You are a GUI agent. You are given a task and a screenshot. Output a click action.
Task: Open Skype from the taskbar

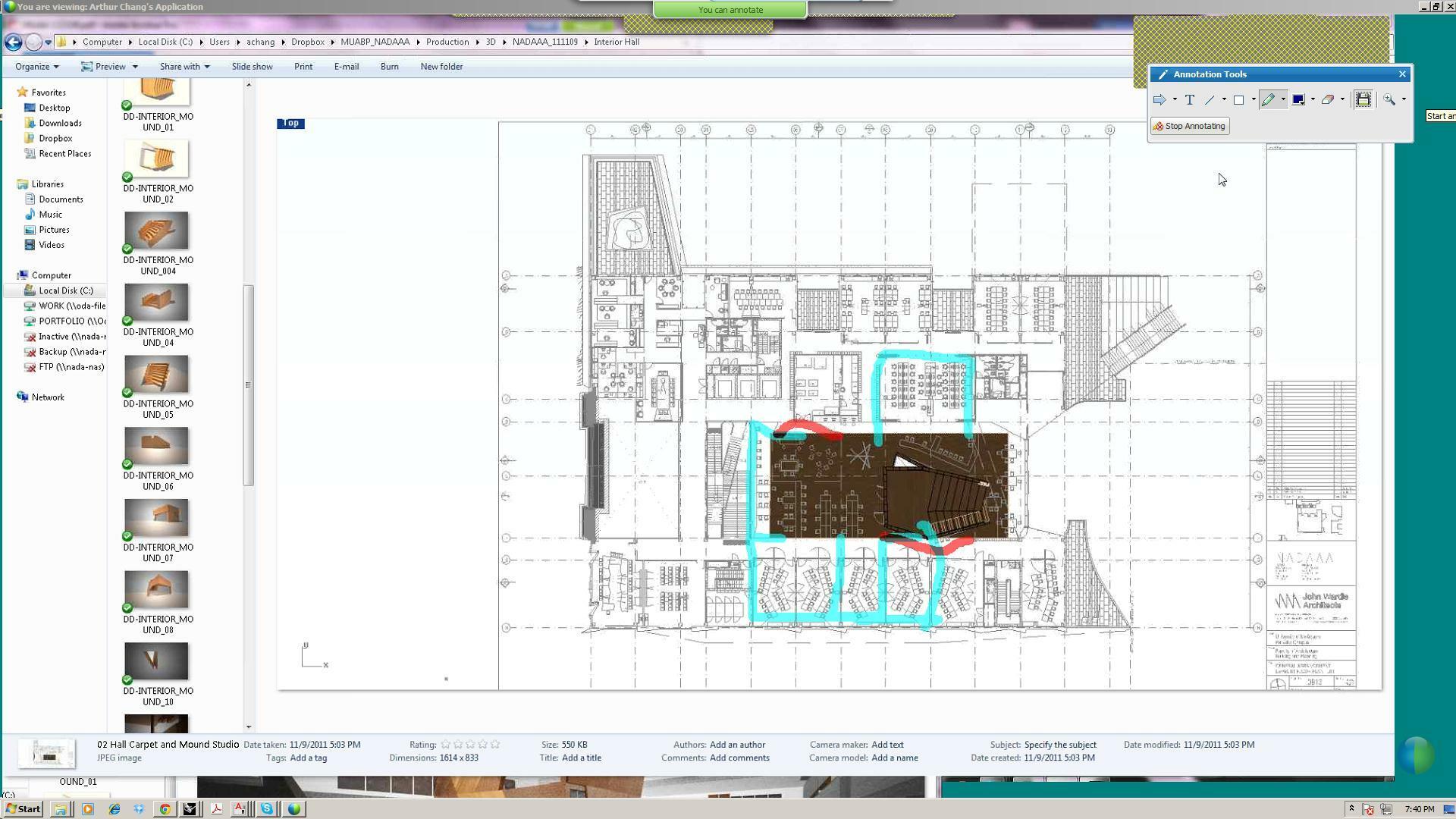click(x=267, y=809)
